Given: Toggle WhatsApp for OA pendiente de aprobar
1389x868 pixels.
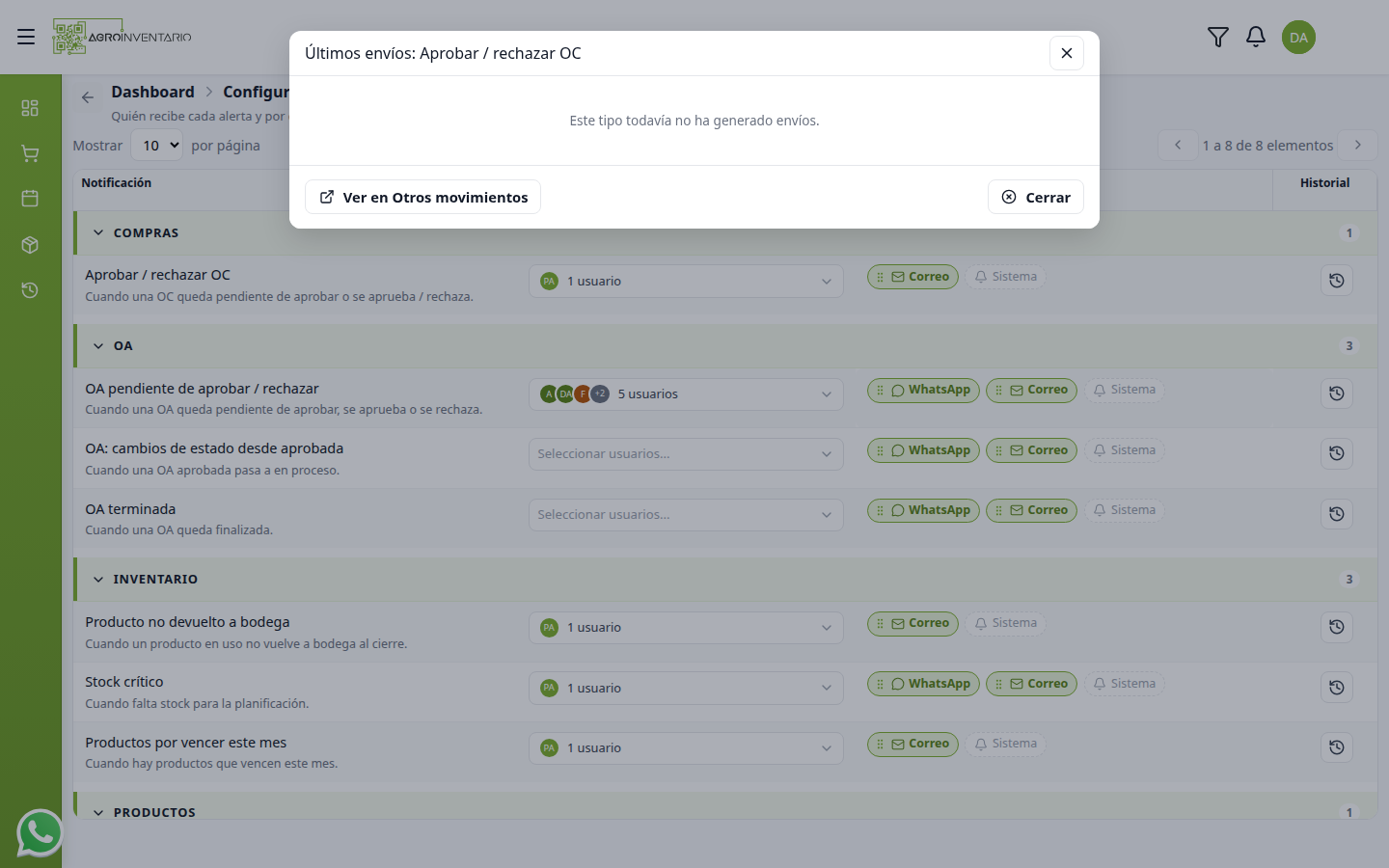Looking at the screenshot, I should (x=923, y=390).
